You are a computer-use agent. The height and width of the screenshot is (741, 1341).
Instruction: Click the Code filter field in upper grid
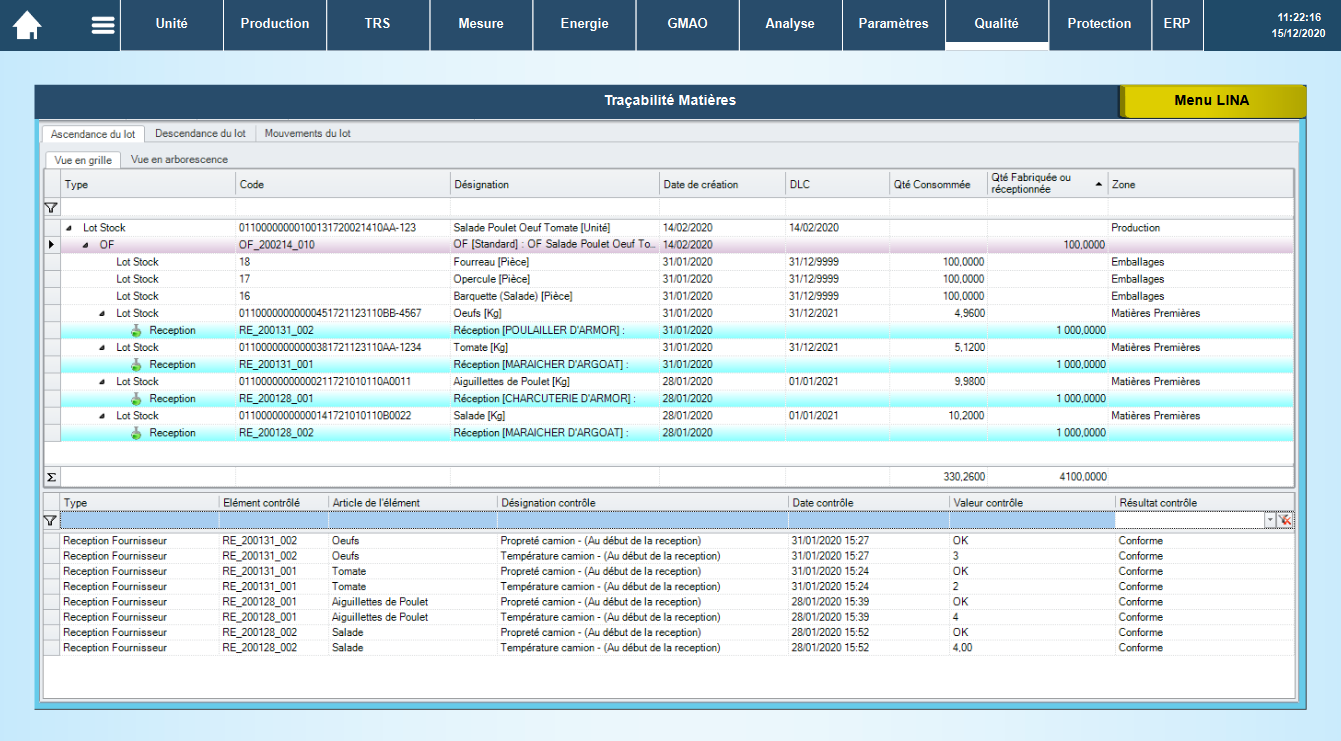coord(343,208)
